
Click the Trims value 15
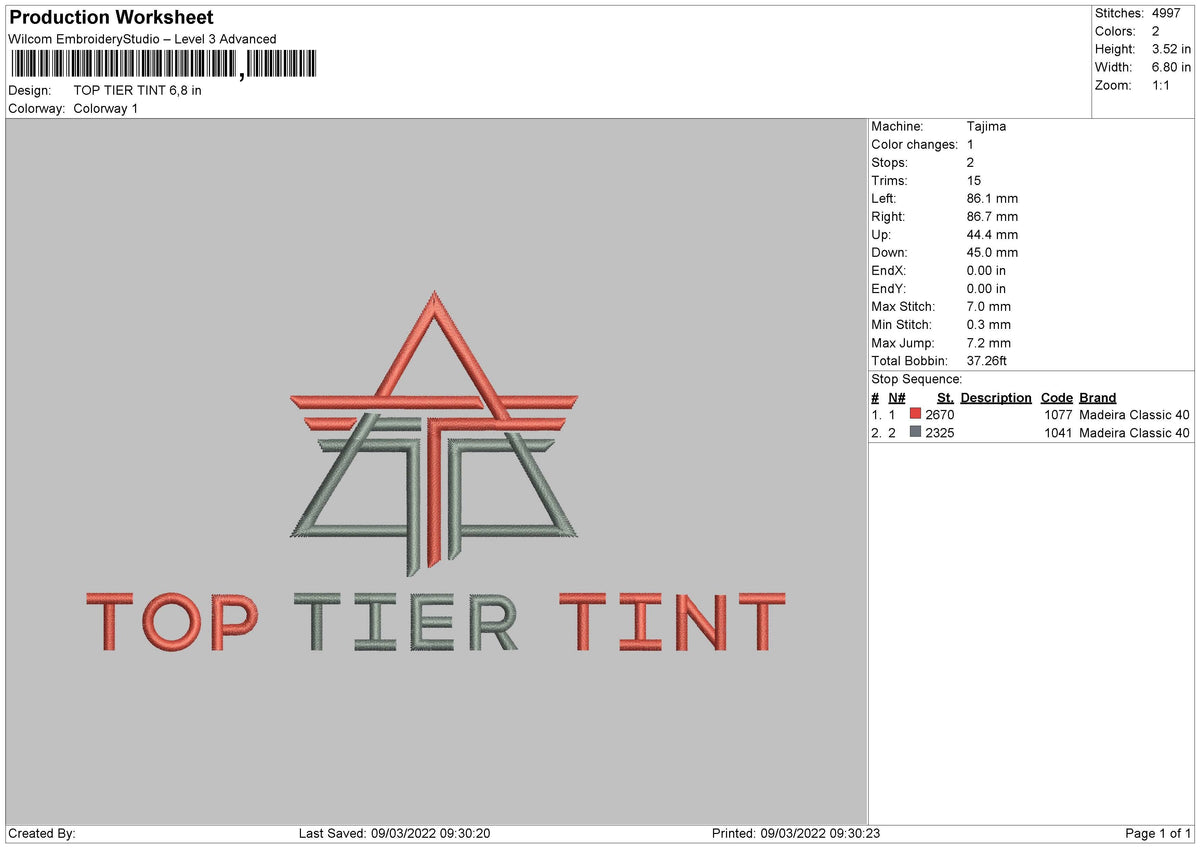pos(974,180)
